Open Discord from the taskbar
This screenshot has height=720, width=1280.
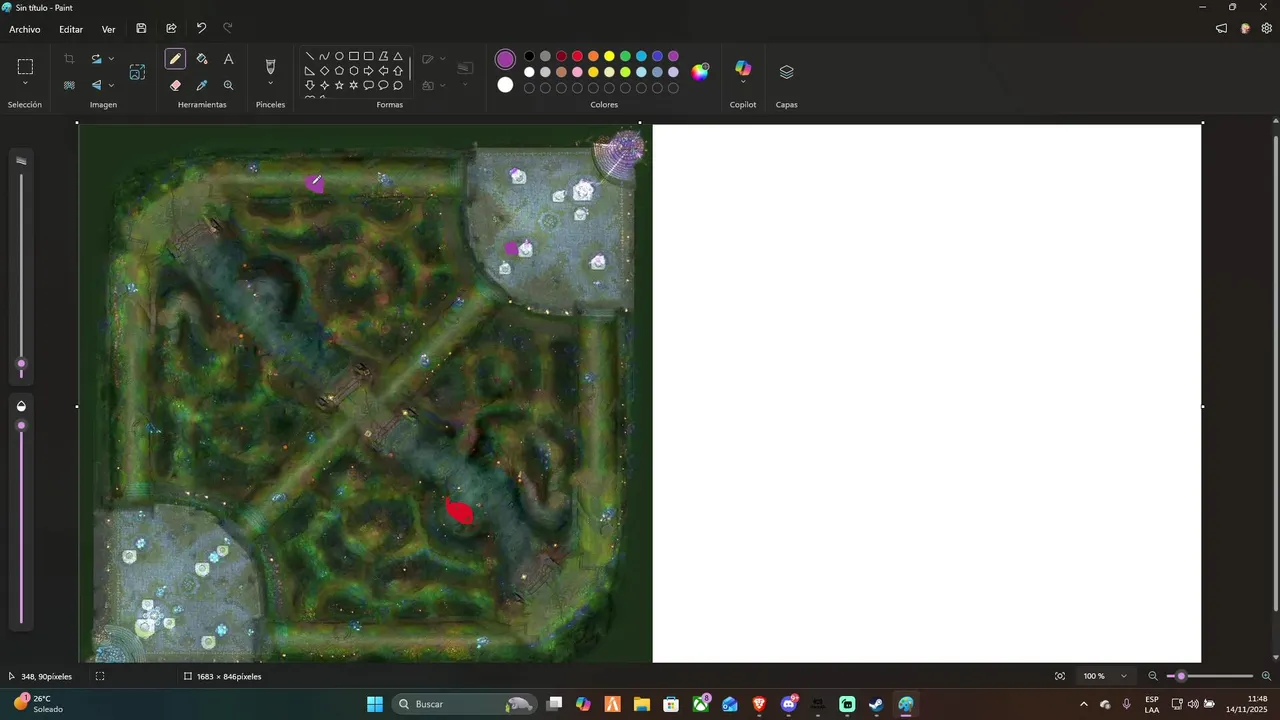tap(789, 704)
